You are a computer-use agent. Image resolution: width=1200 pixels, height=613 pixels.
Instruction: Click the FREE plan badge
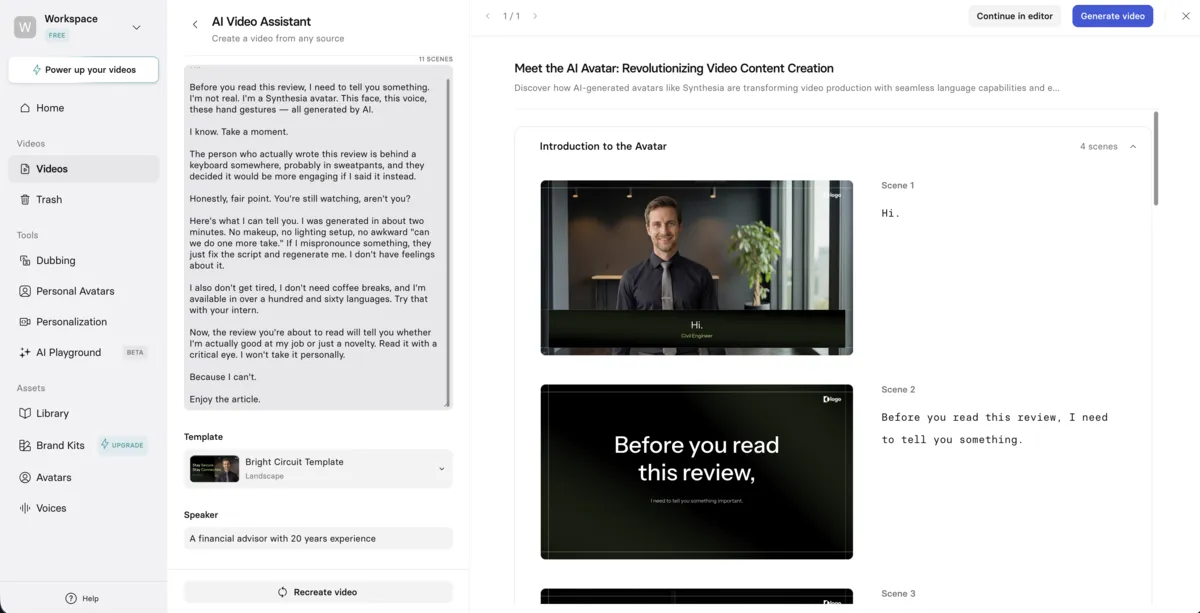coord(56,35)
